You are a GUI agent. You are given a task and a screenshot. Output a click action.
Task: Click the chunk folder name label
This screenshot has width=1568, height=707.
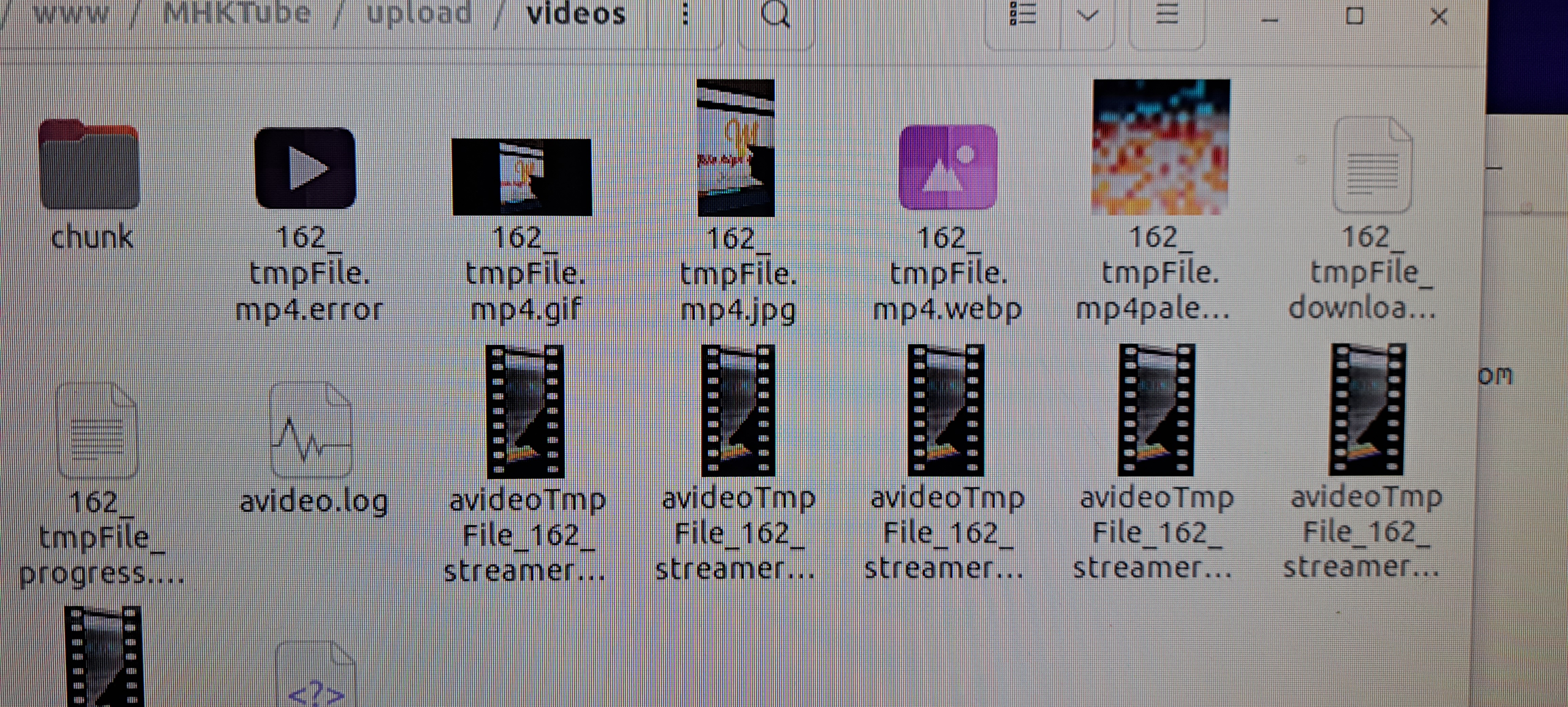click(92, 236)
